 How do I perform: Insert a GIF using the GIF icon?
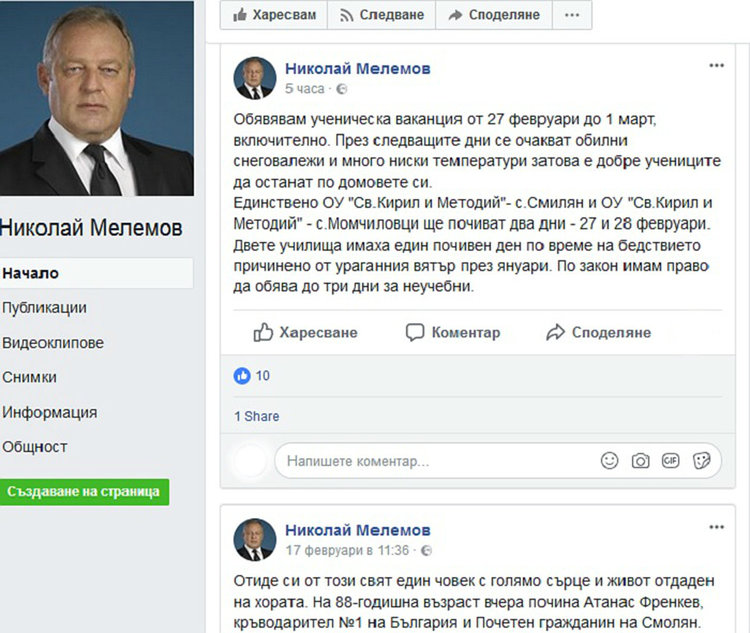671,461
